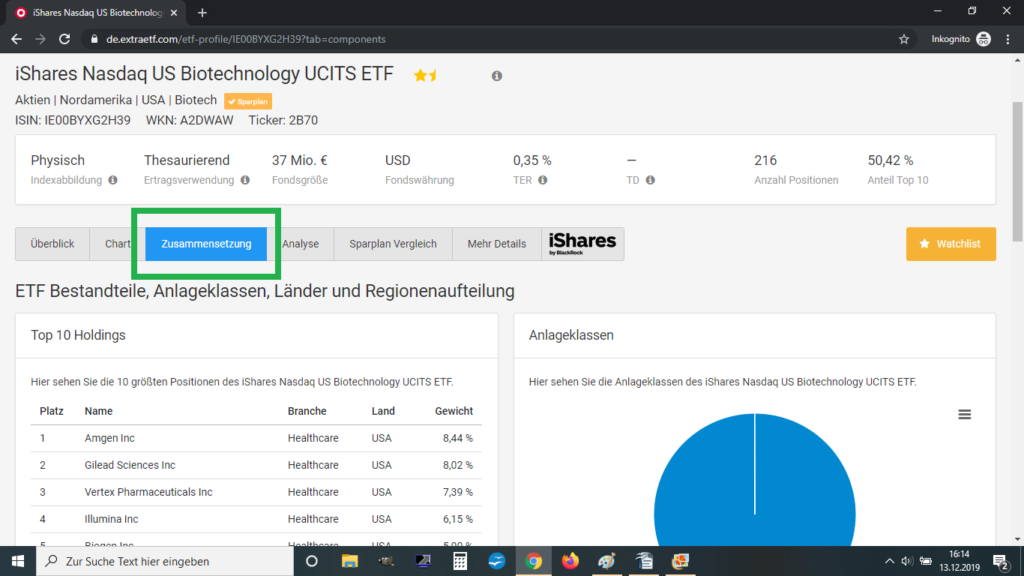Select the Zusammensetzung tab

coord(206,244)
